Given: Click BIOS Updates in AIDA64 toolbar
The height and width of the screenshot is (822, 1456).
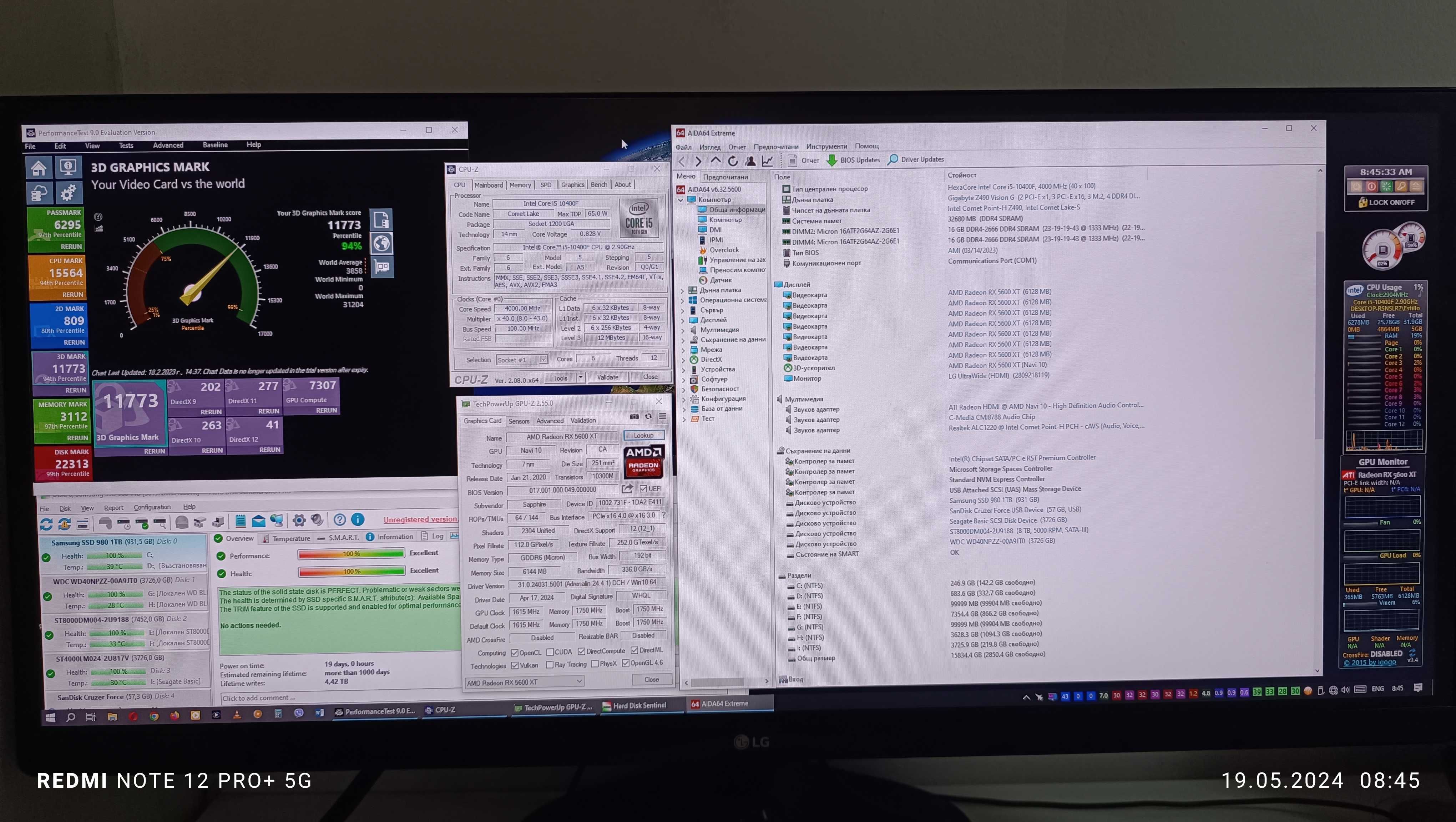Looking at the screenshot, I should coord(854,160).
